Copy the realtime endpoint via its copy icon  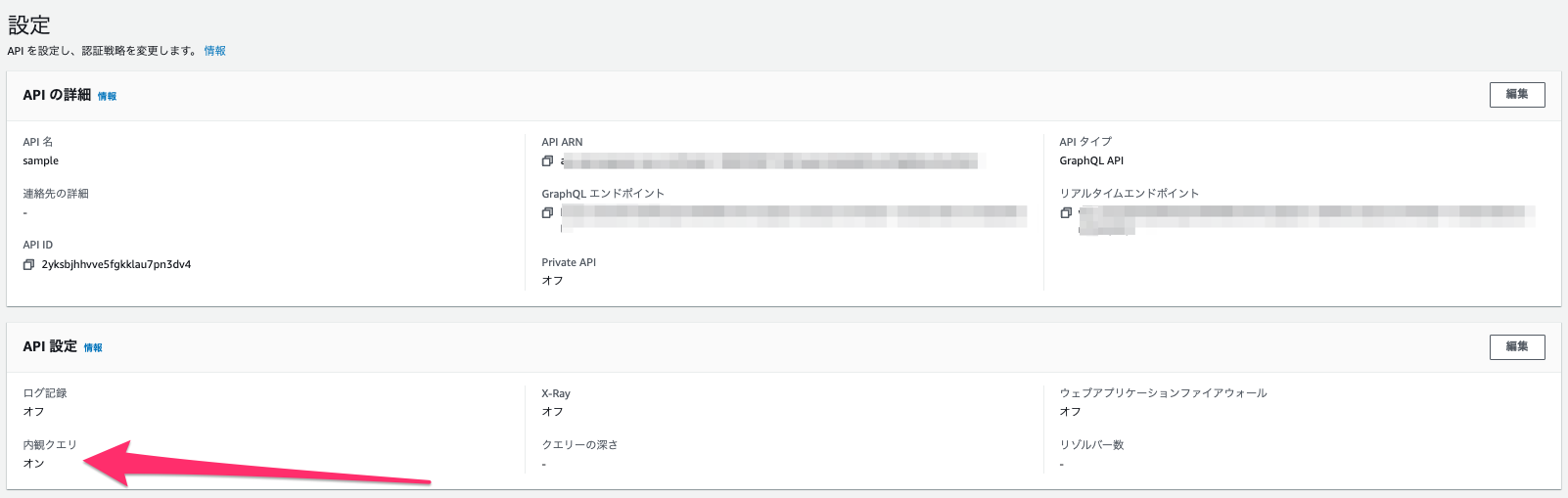(x=1066, y=213)
